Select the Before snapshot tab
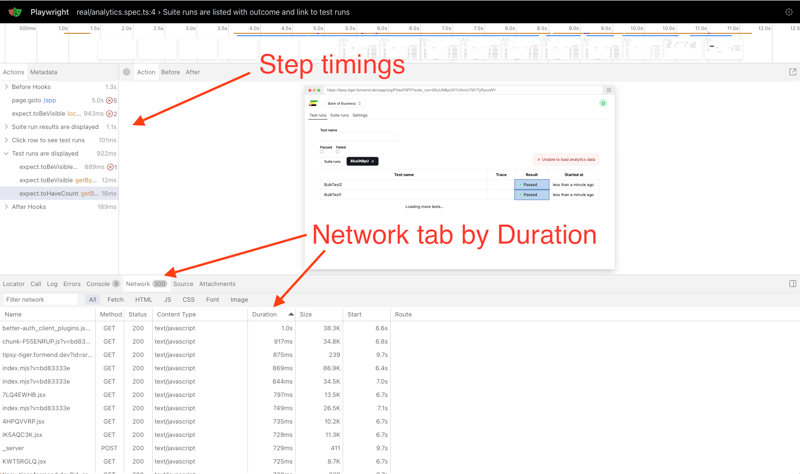 click(170, 72)
